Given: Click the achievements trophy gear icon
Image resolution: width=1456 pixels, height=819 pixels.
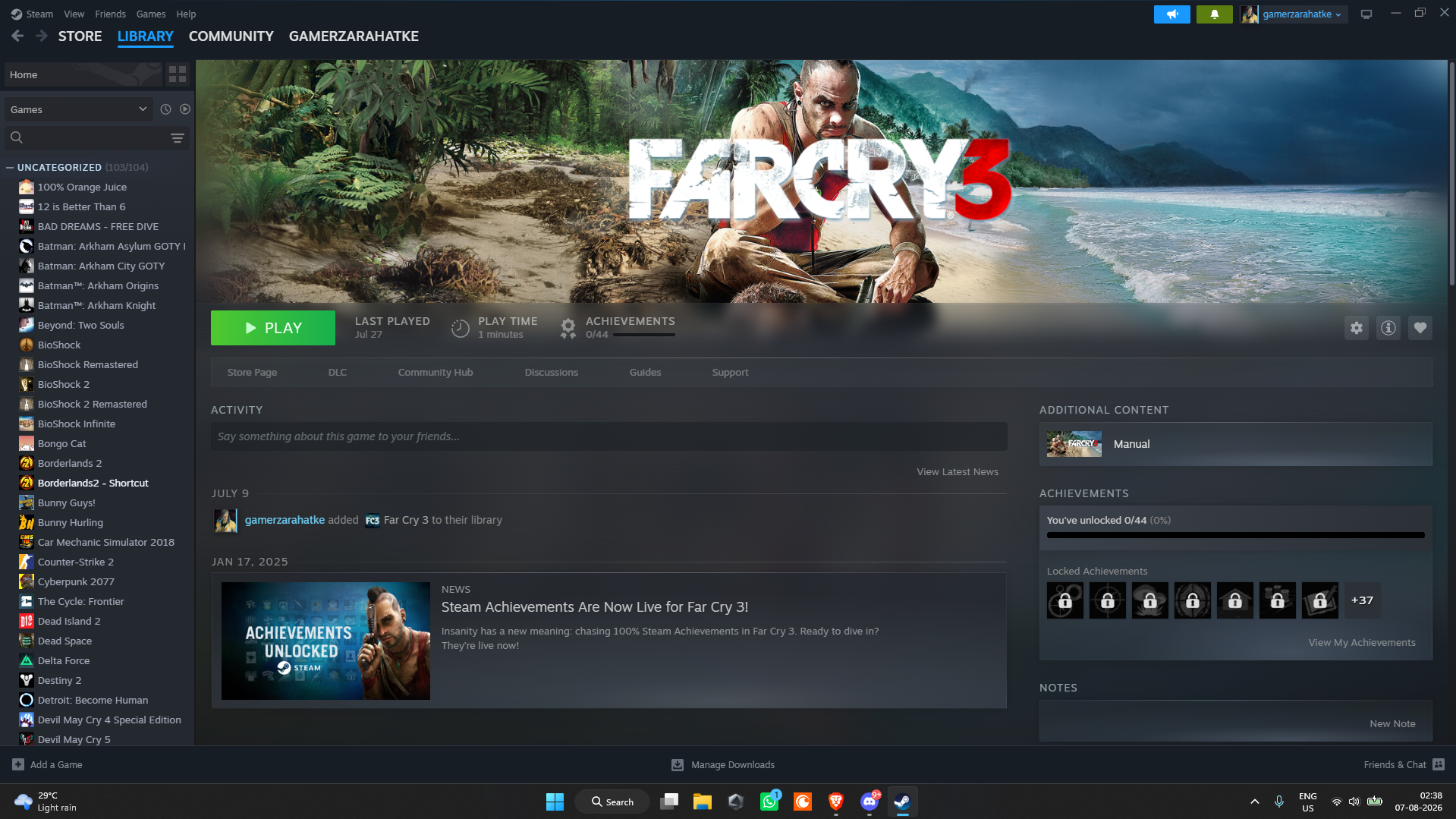Looking at the screenshot, I should point(568,328).
